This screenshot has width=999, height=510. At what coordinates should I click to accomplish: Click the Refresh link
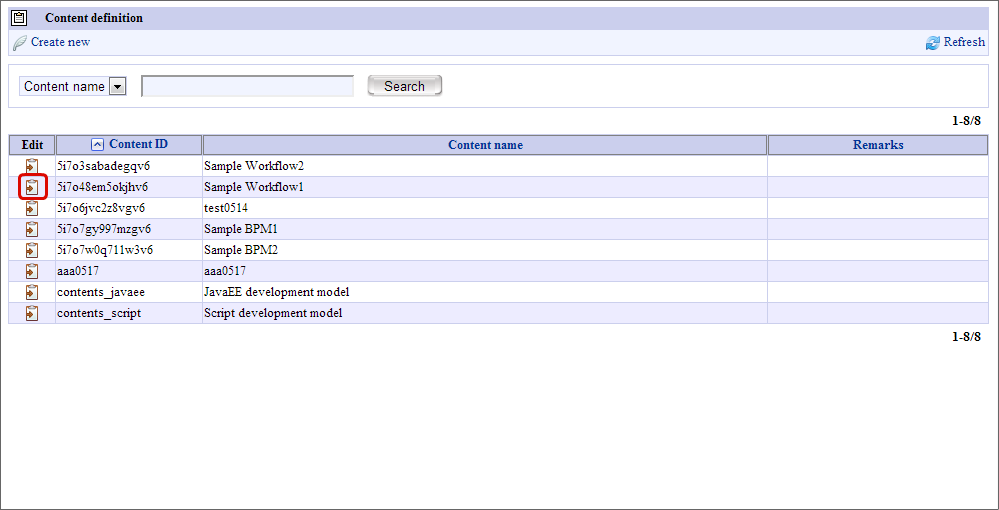pos(964,42)
